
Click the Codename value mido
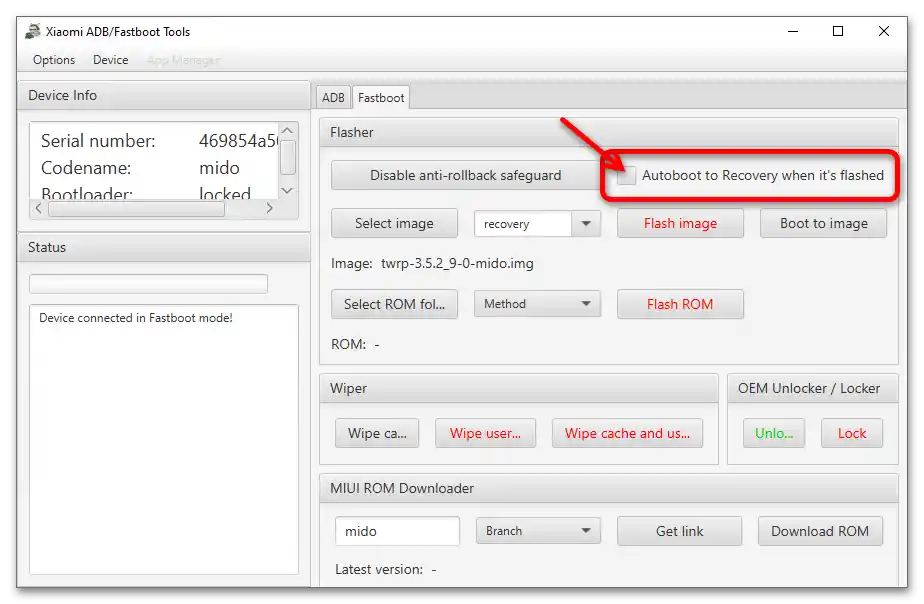tap(219, 168)
